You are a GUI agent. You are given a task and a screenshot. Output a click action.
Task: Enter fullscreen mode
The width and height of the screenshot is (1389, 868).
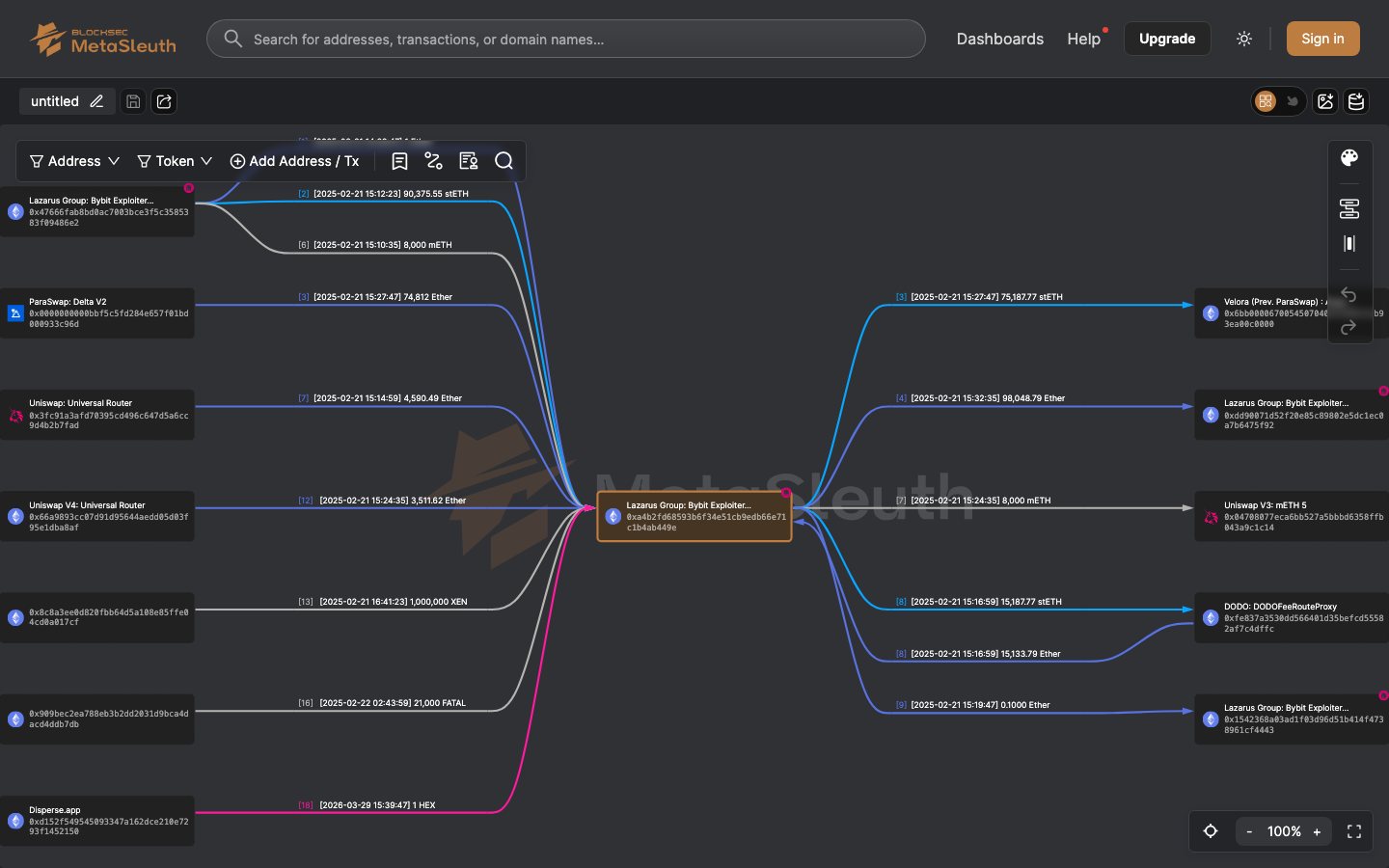1354,831
